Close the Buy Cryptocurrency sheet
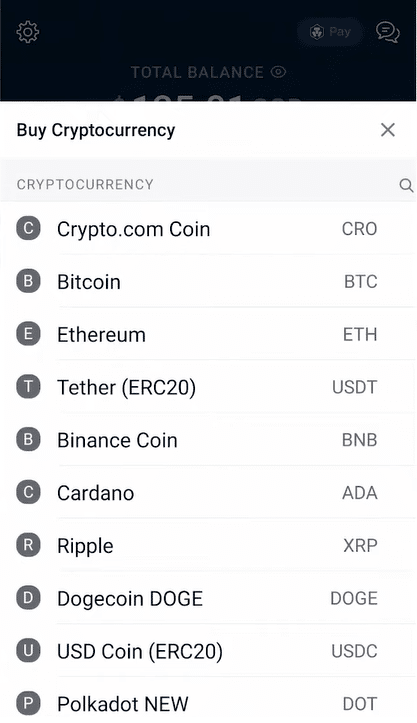 pyautogui.click(x=388, y=130)
